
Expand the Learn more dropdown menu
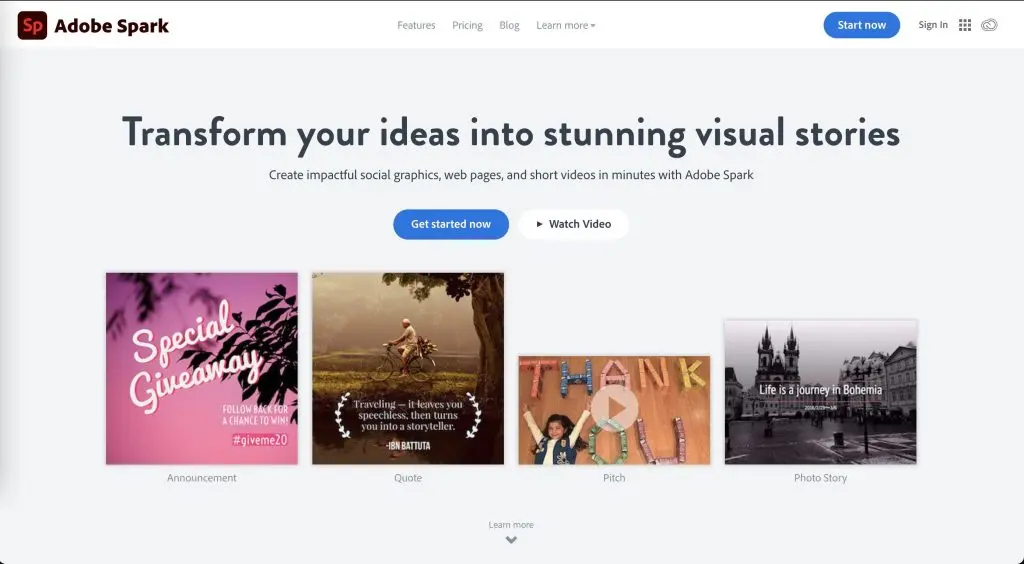pyautogui.click(x=565, y=25)
